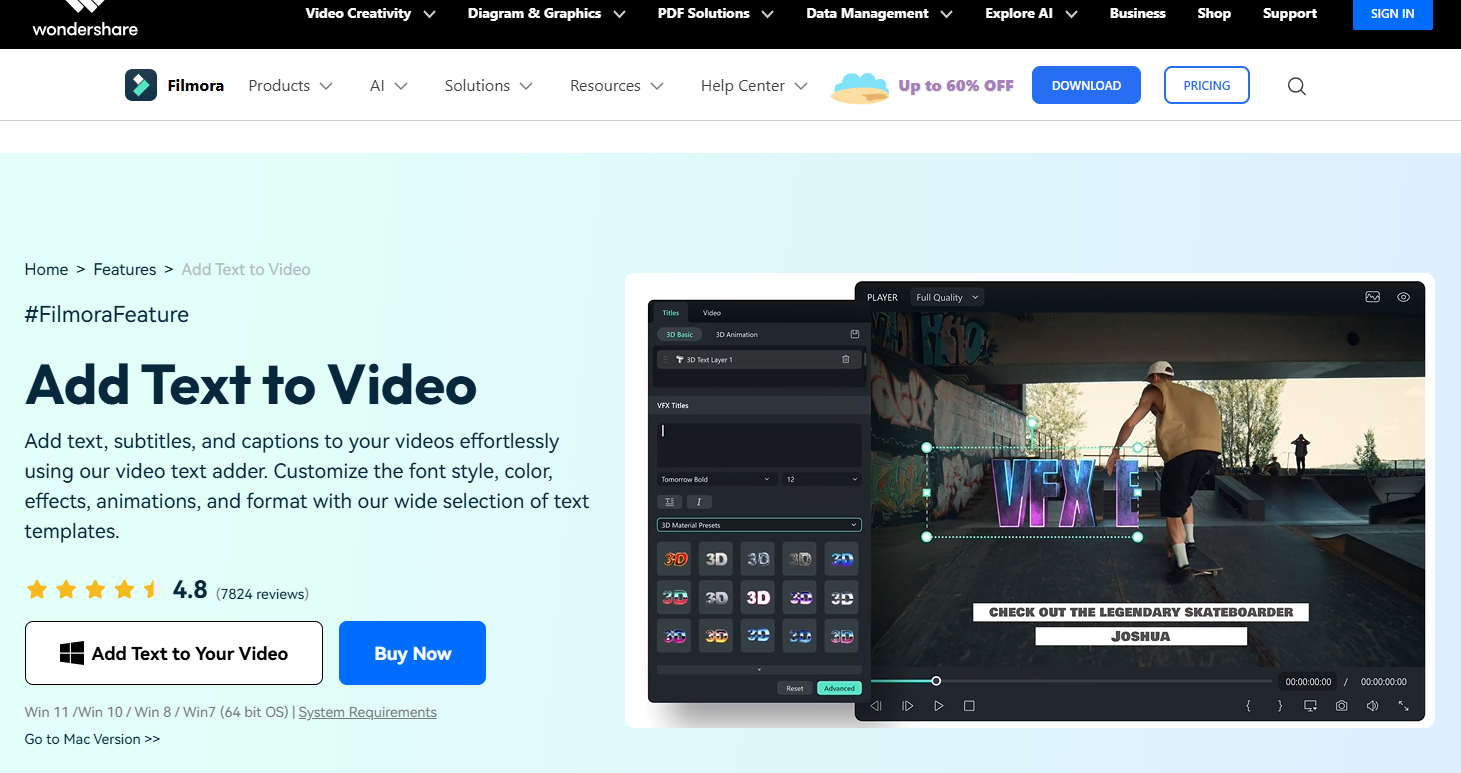Click the previous frame playback icon
The width and height of the screenshot is (1461, 773).
876,706
